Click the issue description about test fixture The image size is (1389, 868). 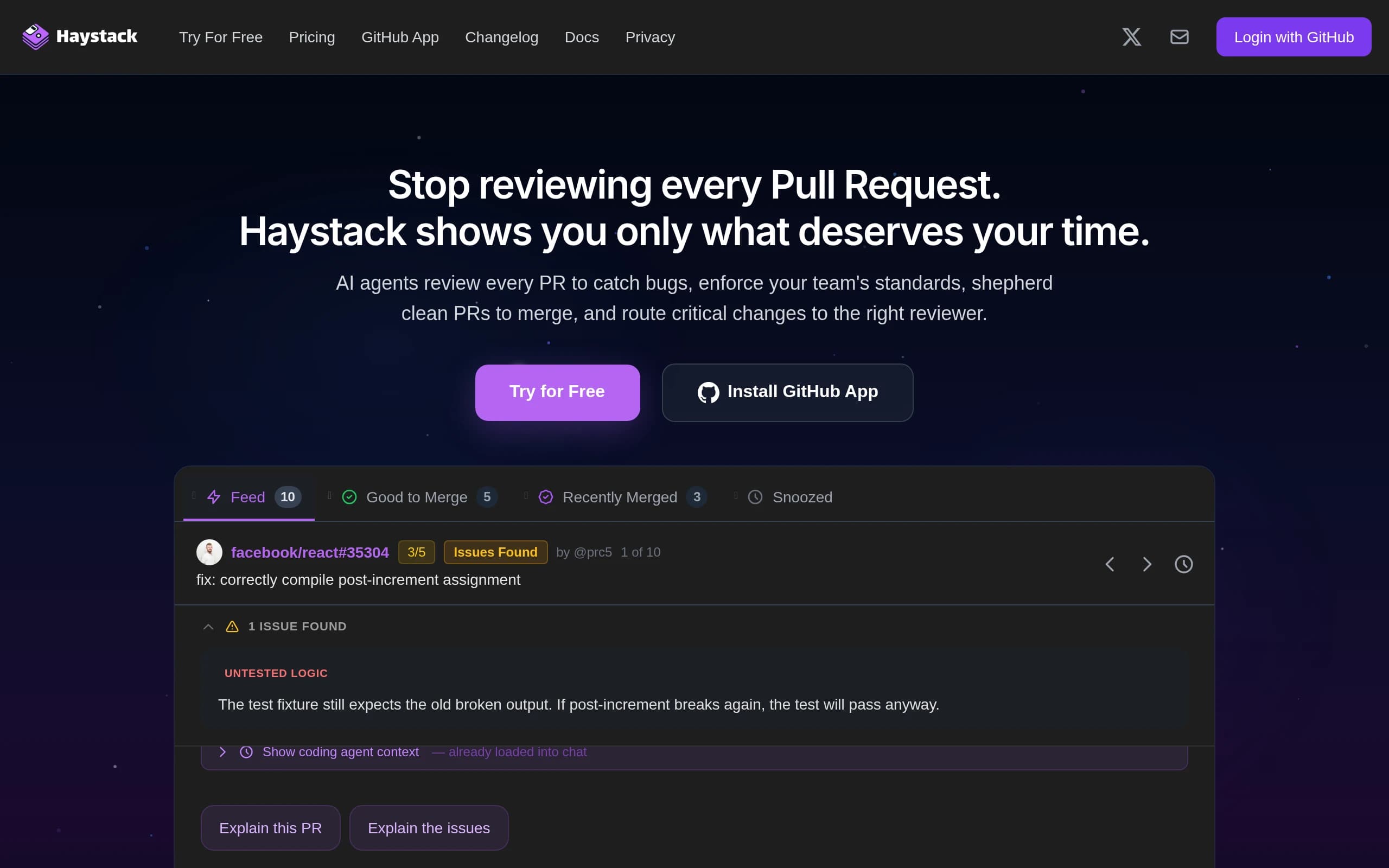click(578, 705)
